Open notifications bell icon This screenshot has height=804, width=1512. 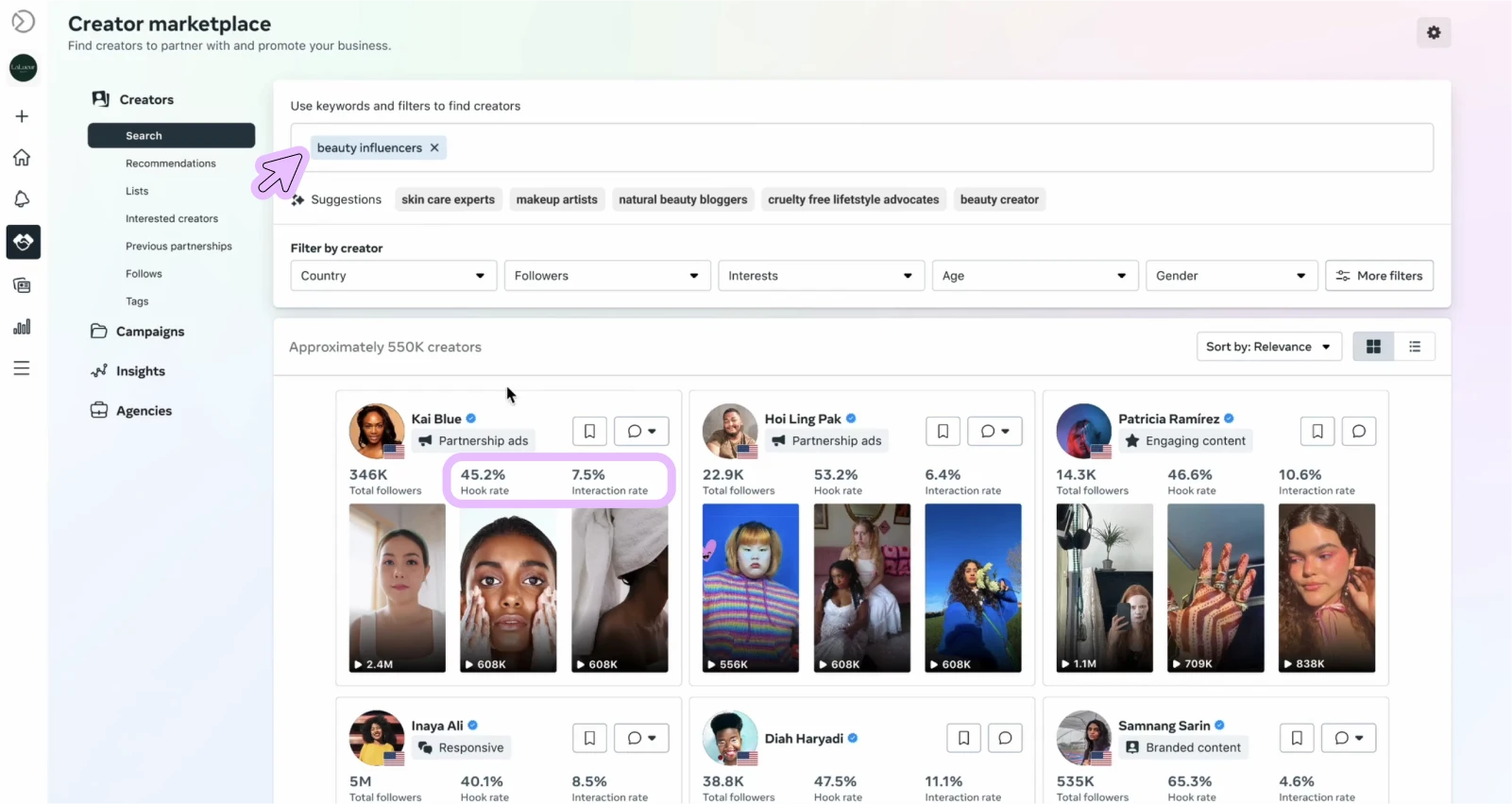click(x=22, y=198)
